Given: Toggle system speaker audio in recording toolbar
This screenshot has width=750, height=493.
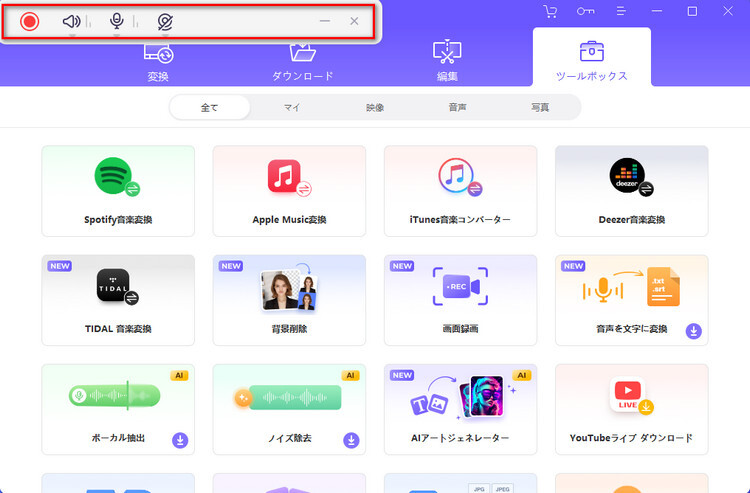Looking at the screenshot, I should 71,21.
